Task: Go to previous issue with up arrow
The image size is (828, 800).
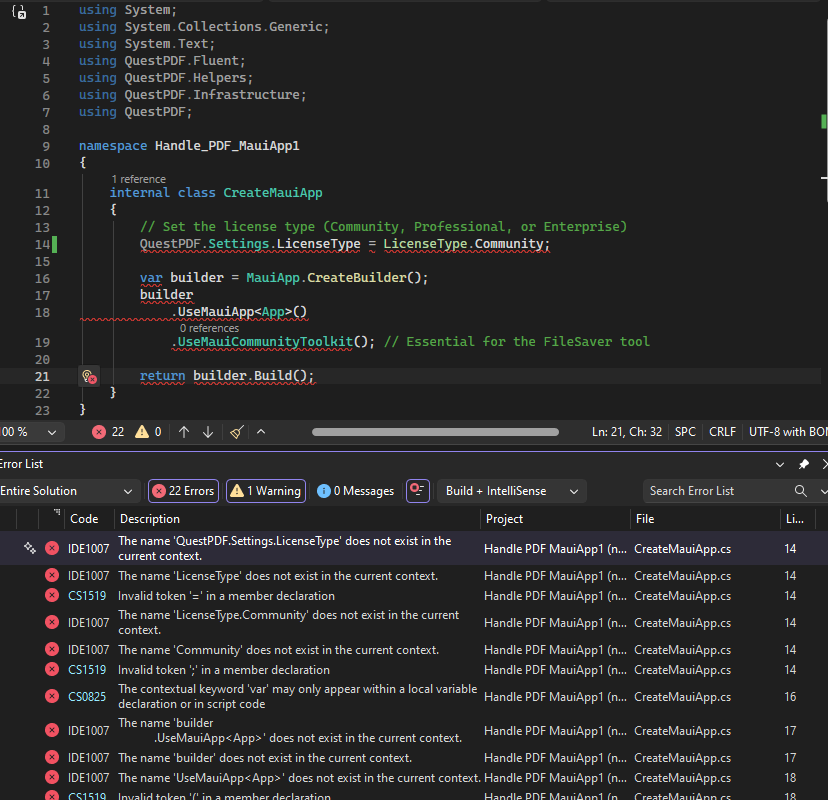Action: coord(184,432)
